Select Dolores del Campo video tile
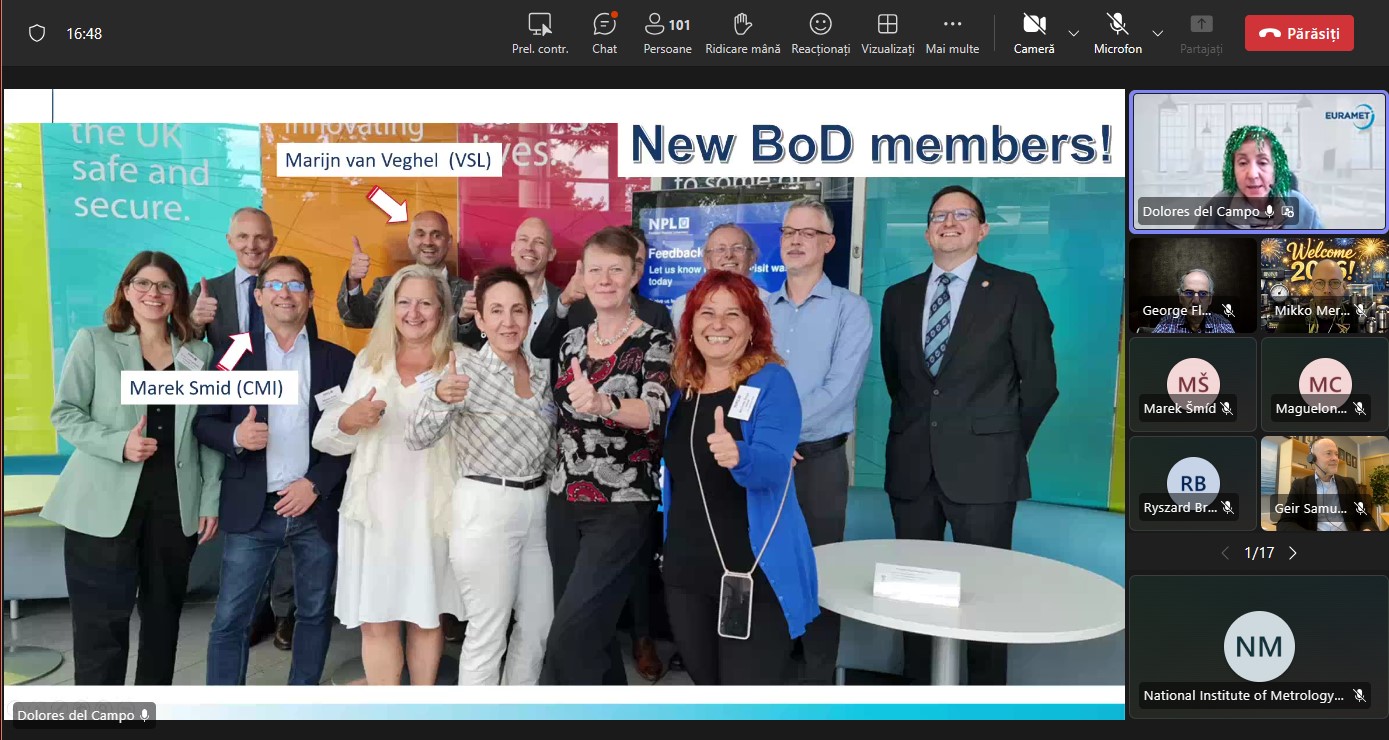The image size is (1389, 740). [x=1258, y=160]
